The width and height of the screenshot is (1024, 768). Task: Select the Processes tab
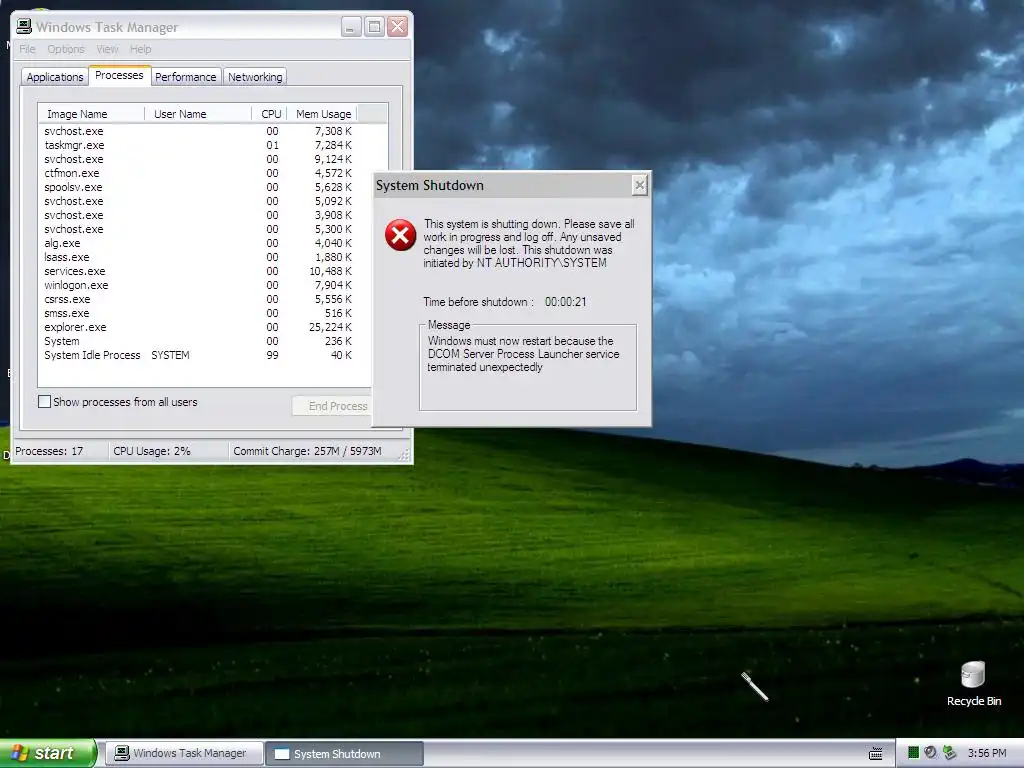119,75
